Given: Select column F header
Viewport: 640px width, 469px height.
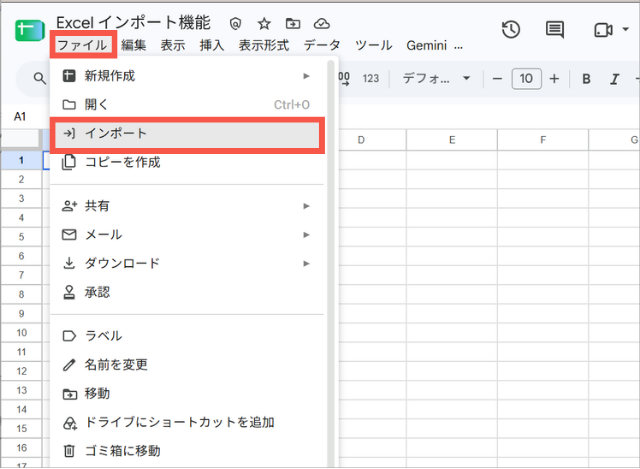Looking at the screenshot, I should click(x=543, y=140).
